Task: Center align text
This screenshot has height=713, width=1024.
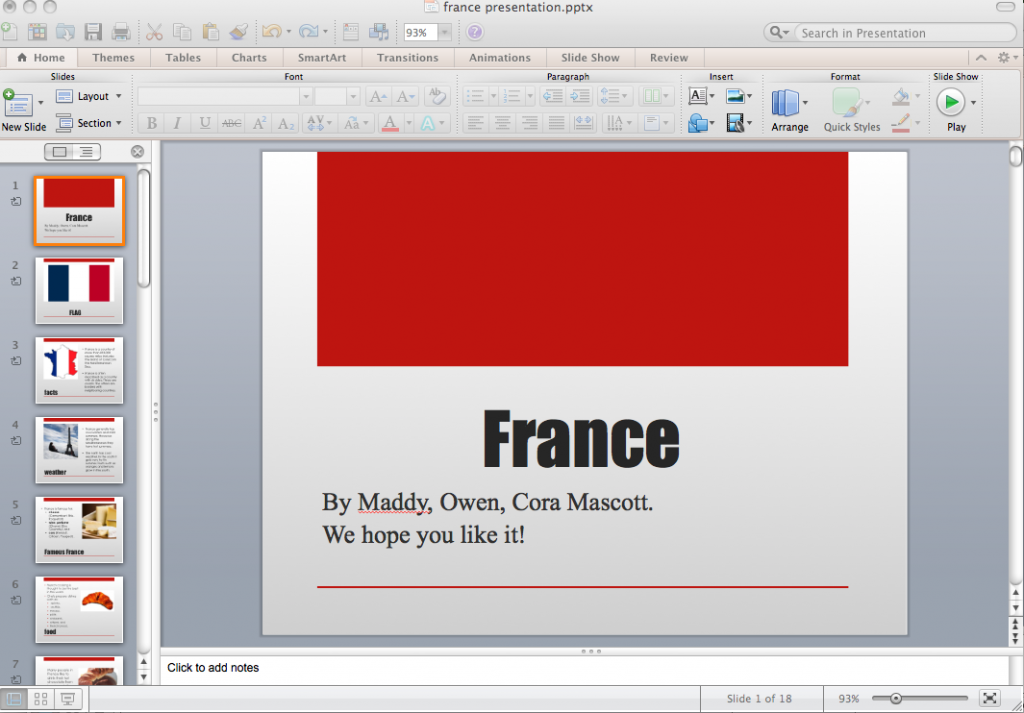Action: click(x=502, y=123)
